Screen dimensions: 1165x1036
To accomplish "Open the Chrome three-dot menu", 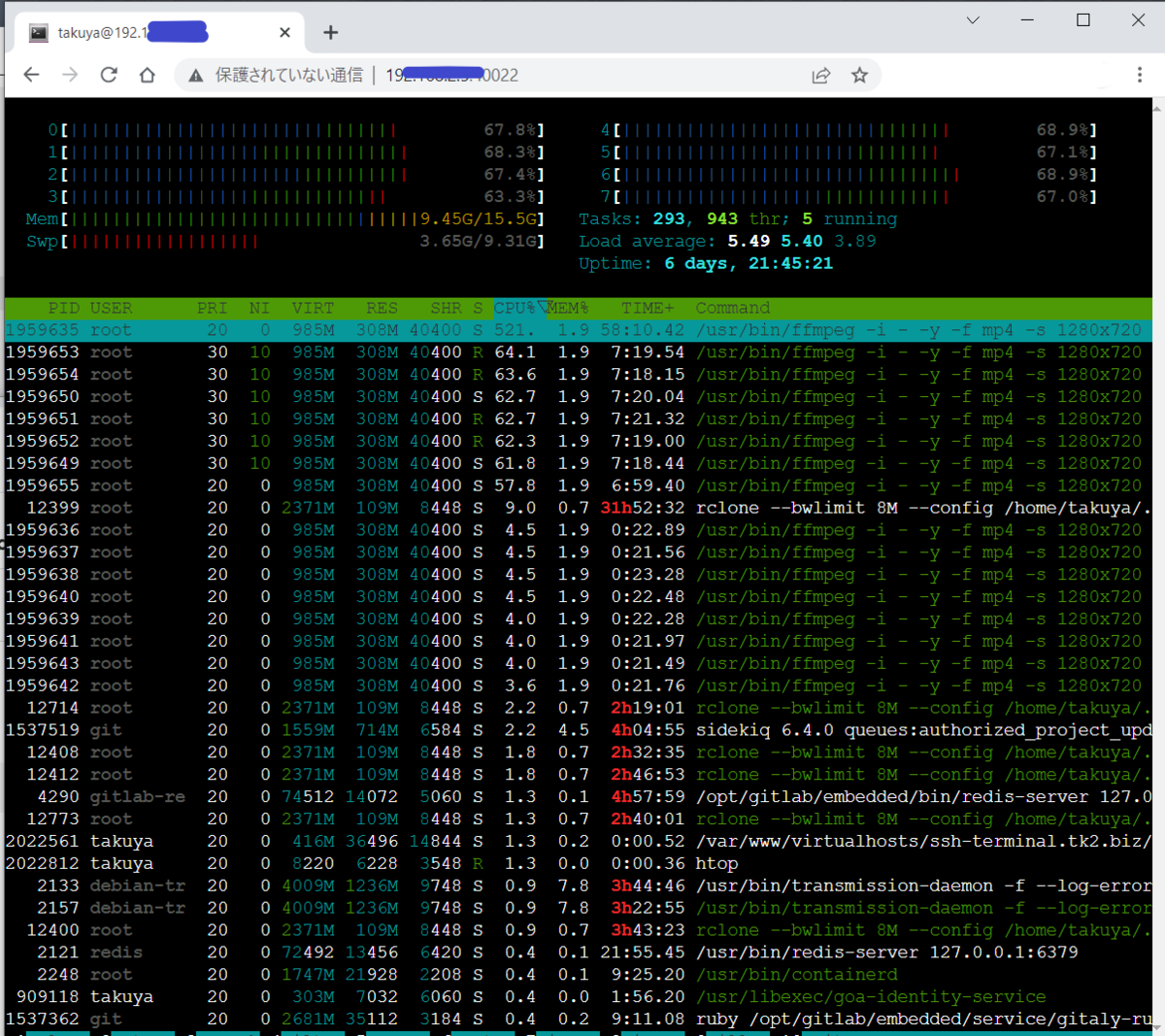I will [x=1140, y=75].
